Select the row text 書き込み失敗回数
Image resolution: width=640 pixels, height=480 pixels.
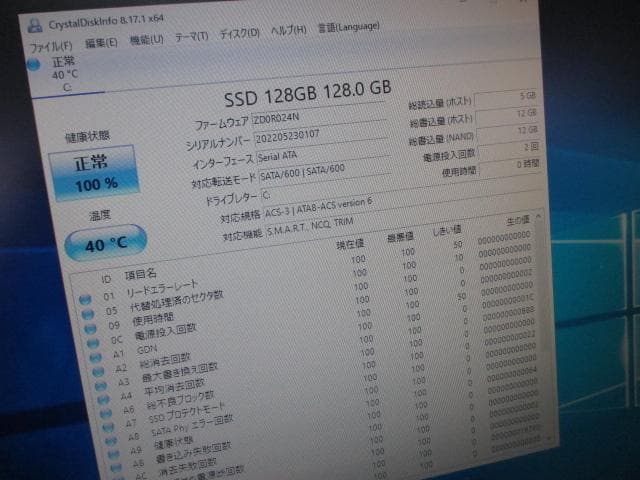tap(194, 452)
